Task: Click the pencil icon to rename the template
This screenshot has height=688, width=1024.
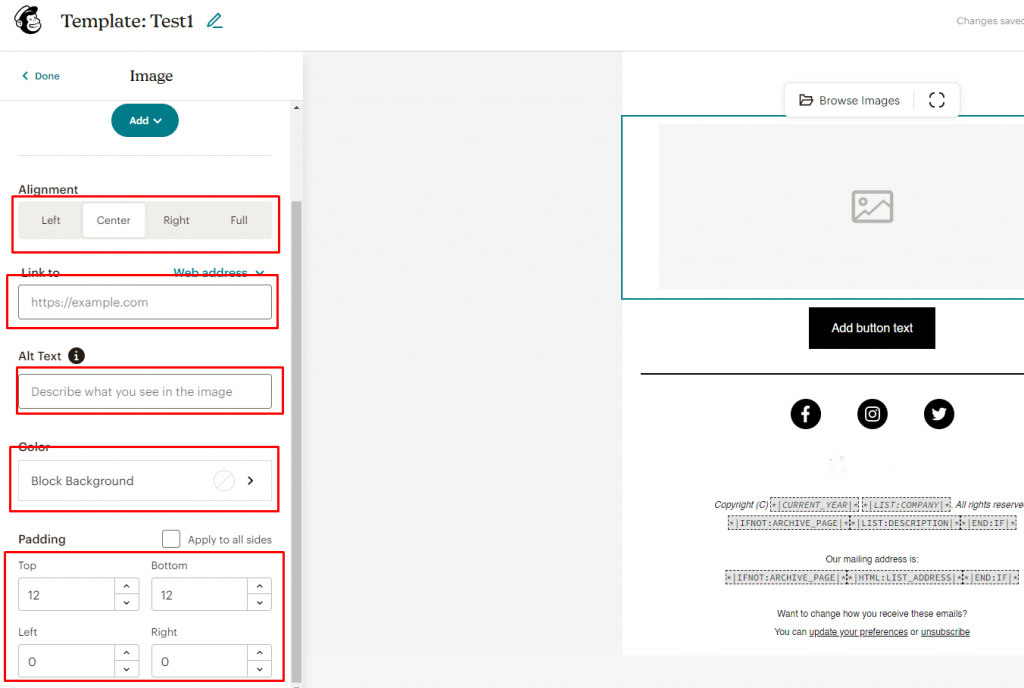Action: 214,20
